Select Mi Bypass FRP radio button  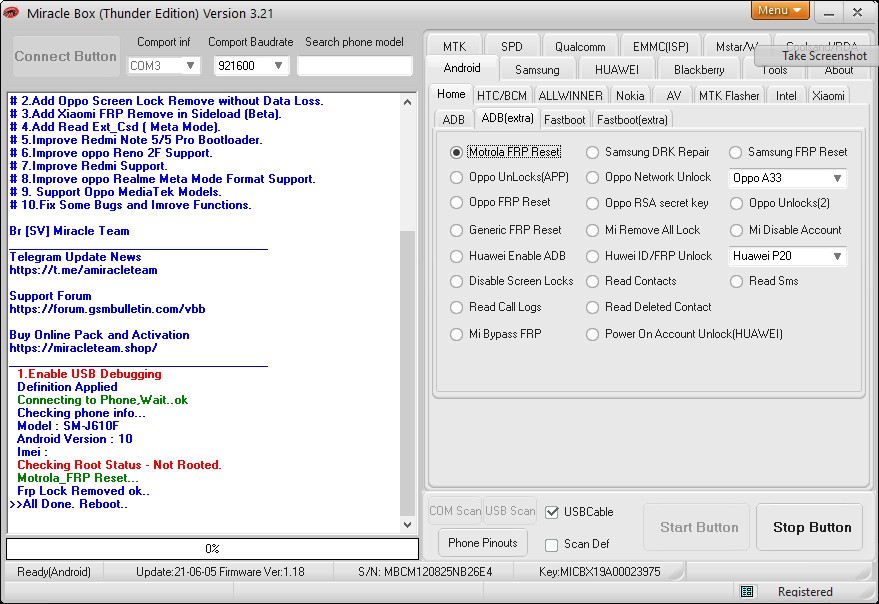(456, 334)
